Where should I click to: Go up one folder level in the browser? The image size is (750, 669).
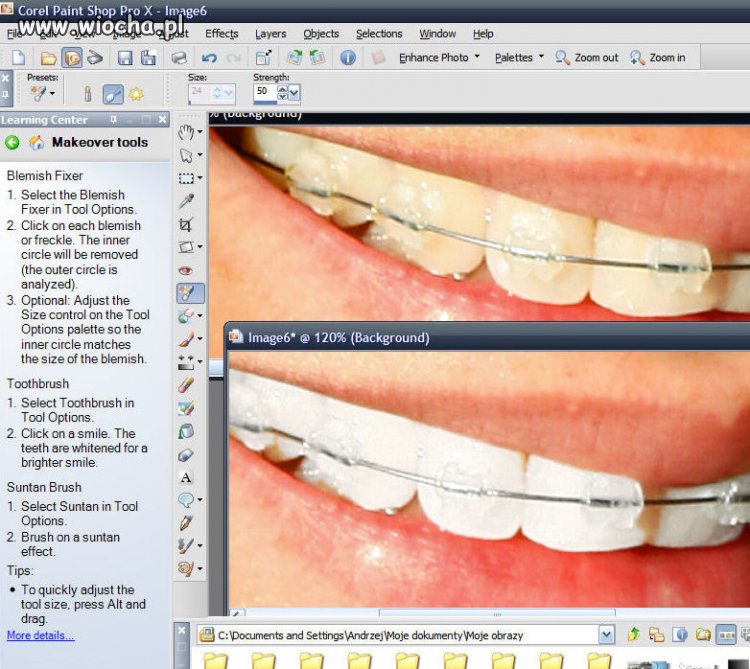[x=634, y=635]
